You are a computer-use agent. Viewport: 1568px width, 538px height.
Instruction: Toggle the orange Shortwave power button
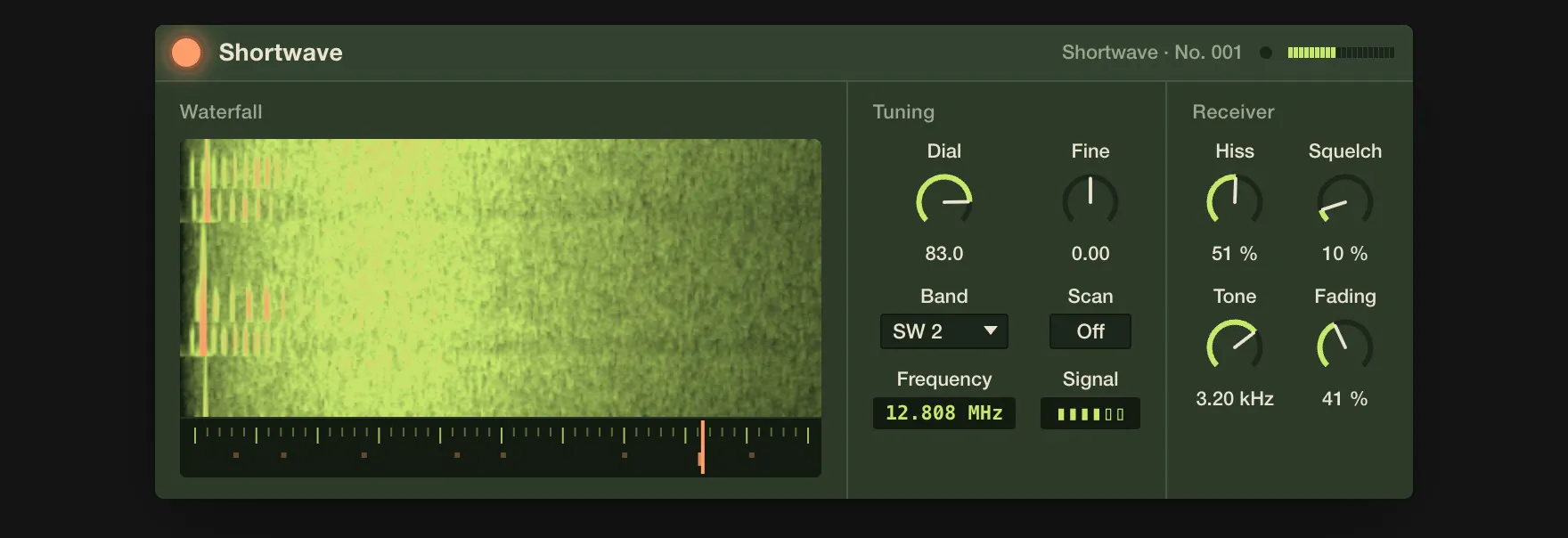[x=186, y=53]
